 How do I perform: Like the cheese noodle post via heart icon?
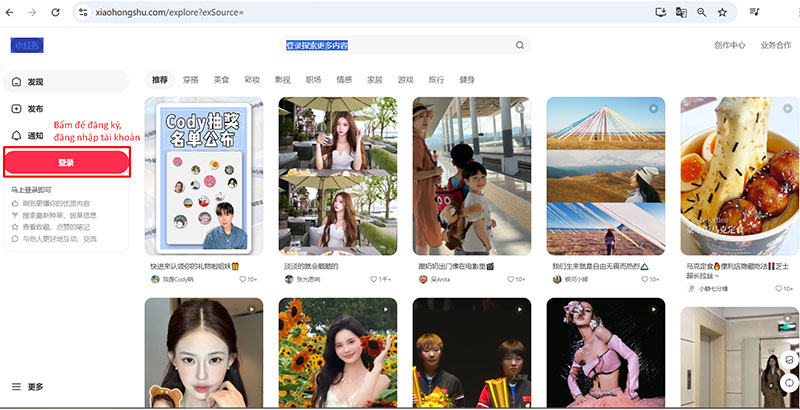tap(779, 289)
